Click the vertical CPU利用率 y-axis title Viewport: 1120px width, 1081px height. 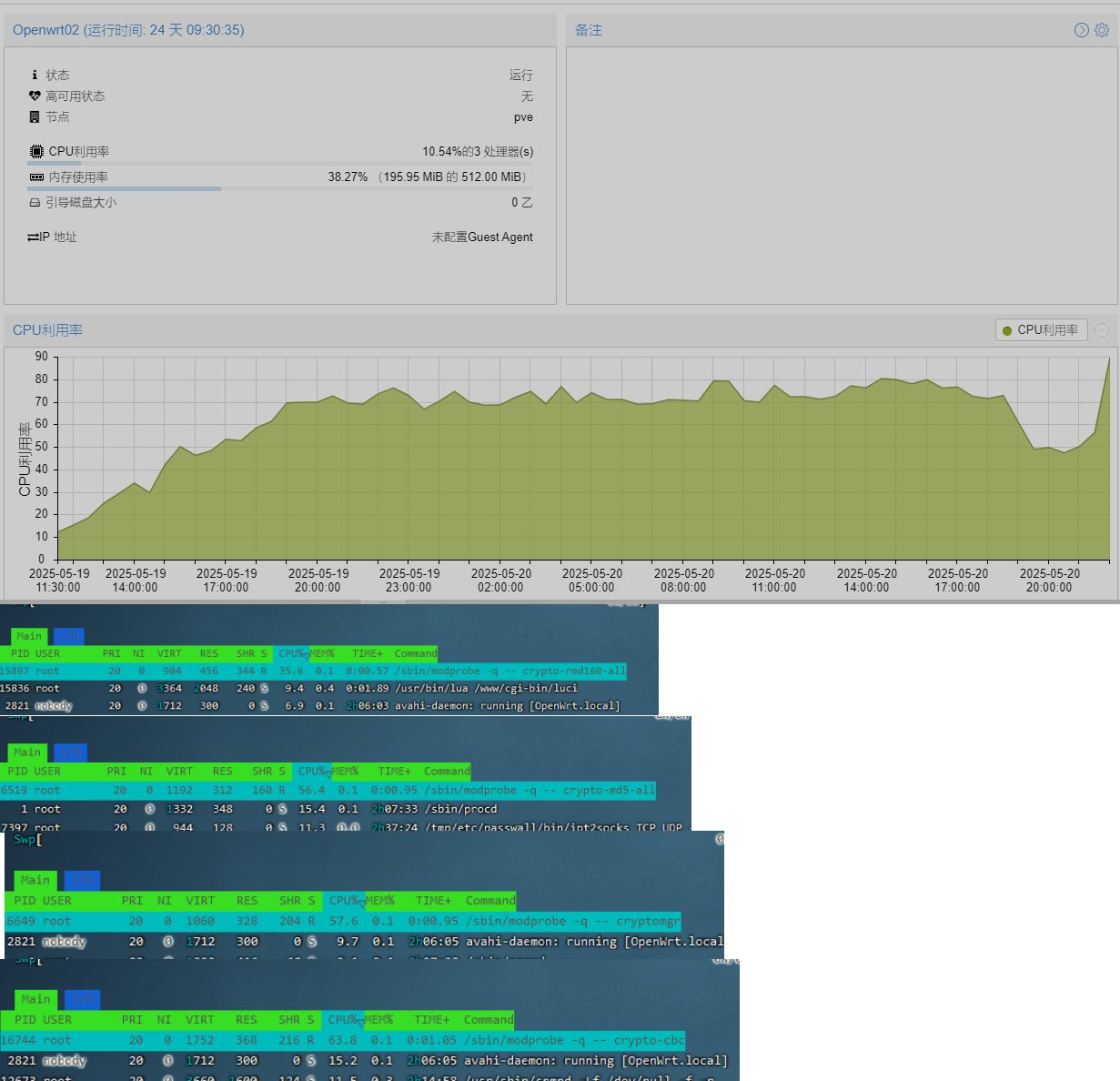click(25, 459)
